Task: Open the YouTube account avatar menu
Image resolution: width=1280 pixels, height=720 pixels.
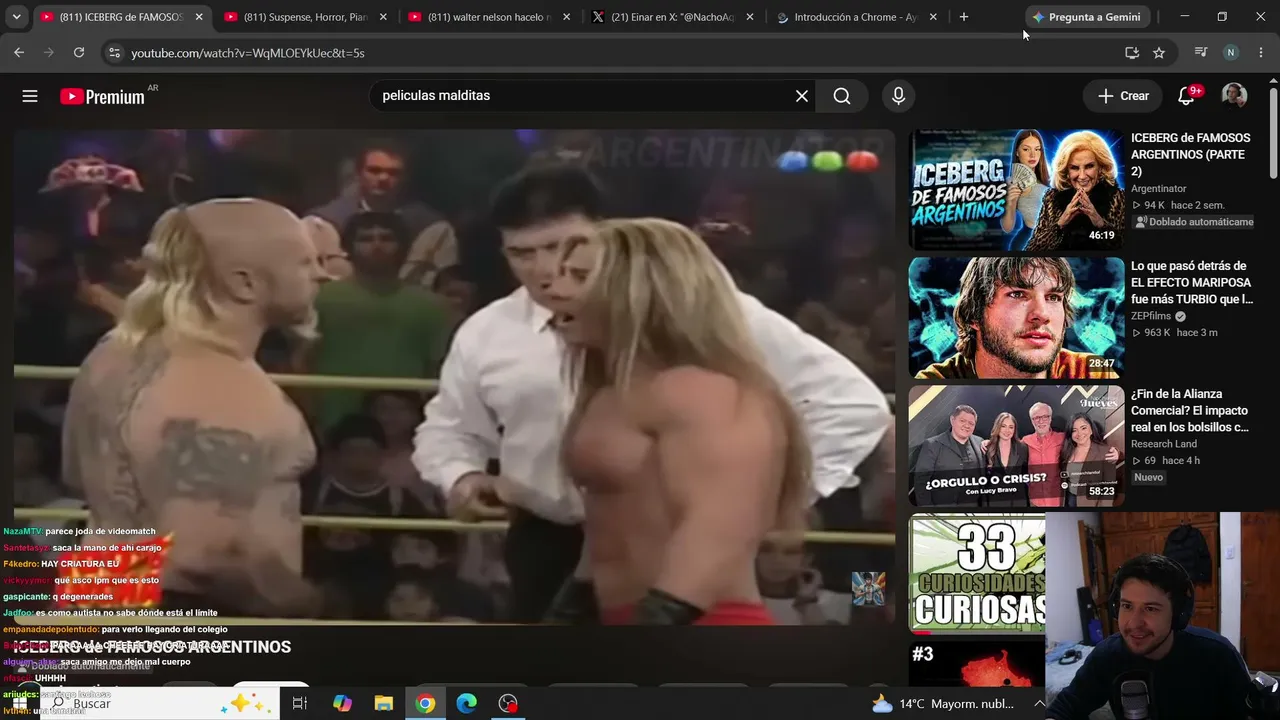Action: click(1234, 96)
